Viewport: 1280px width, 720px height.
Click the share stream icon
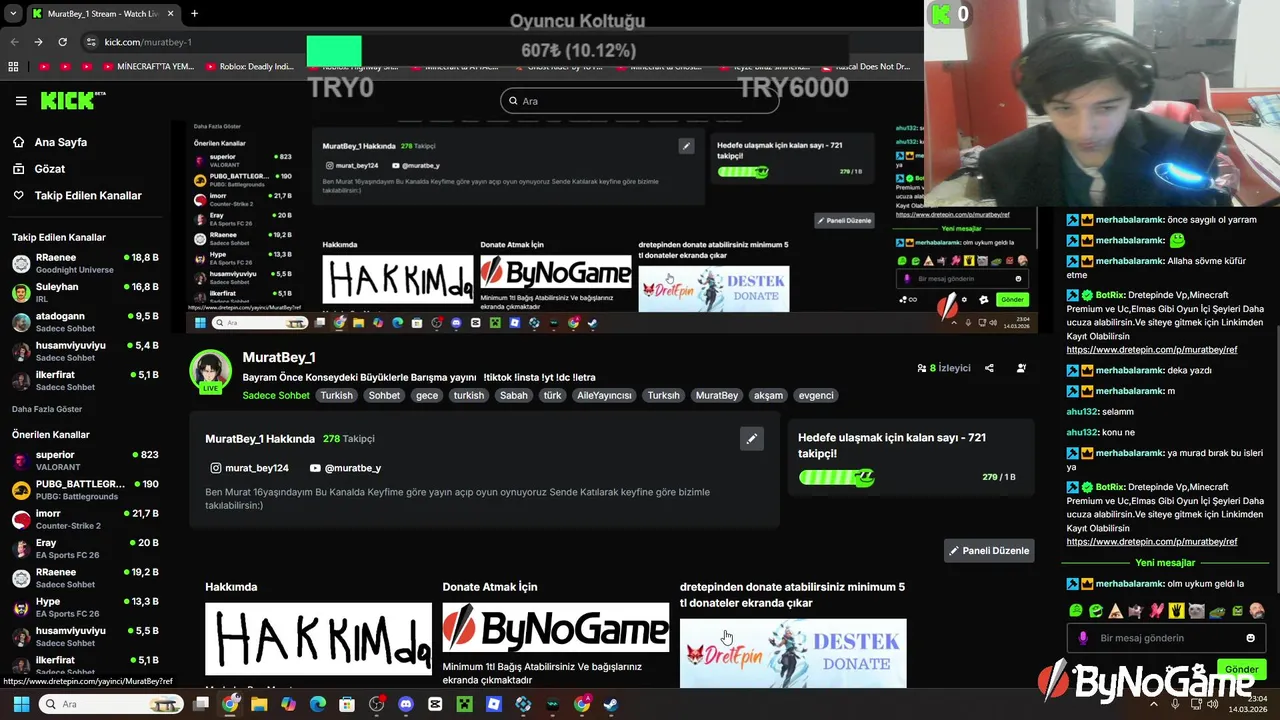point(989,368)
